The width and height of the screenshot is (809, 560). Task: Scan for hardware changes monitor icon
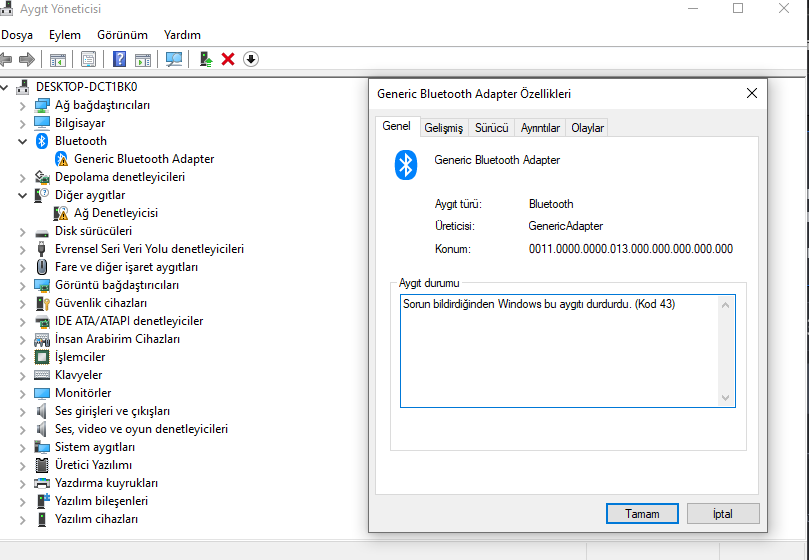pyautogui.click(x=174, y=59)
